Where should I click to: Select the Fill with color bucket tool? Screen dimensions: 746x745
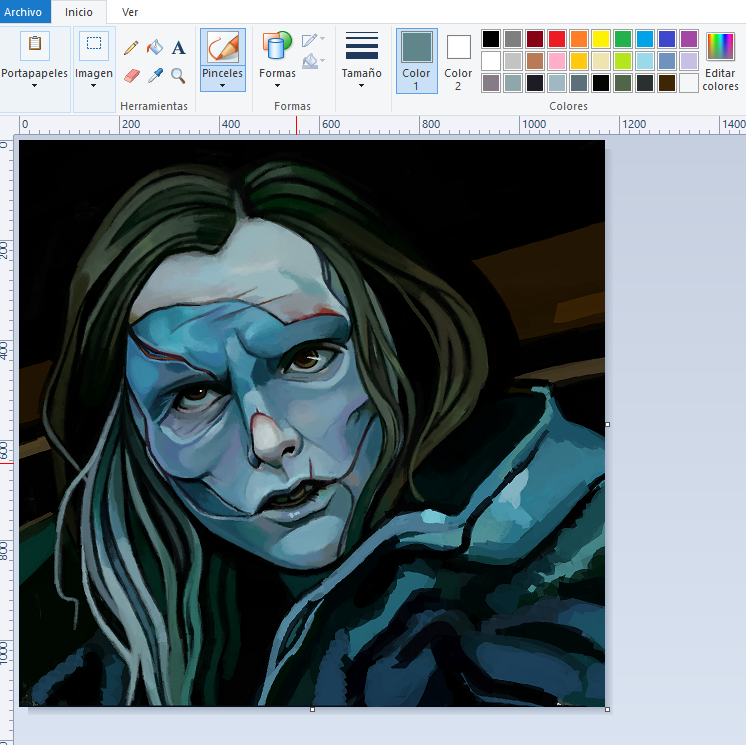[x=155, y=48]
